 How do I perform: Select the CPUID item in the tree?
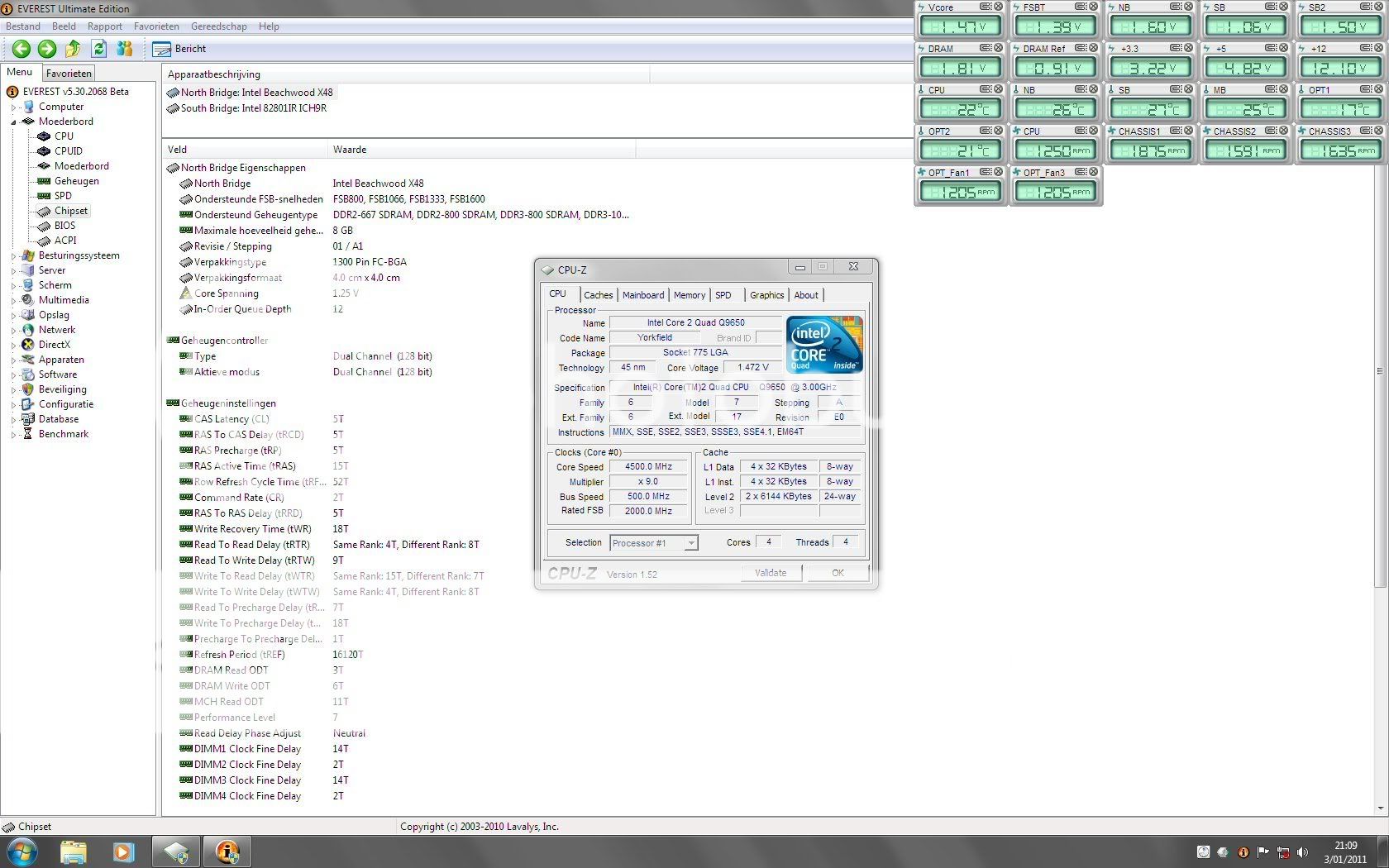[x=68, y=151]
